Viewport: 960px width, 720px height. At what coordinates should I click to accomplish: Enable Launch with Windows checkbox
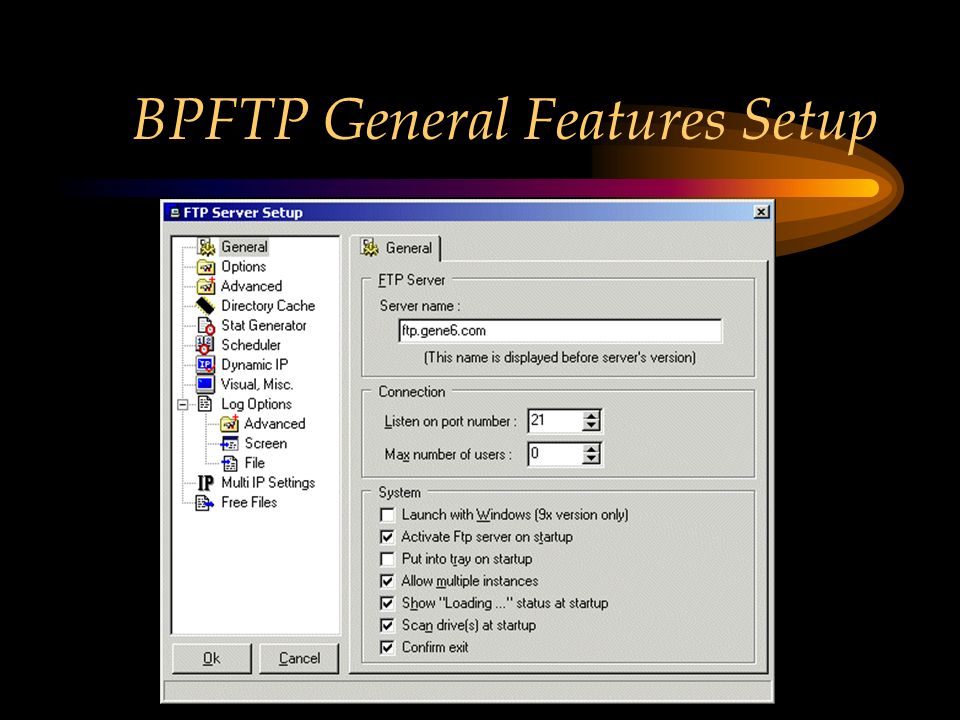pyautogui.click(x=387, y=515)
